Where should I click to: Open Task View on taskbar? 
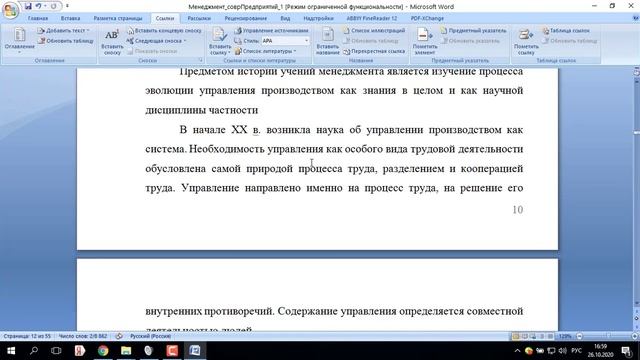56,351
